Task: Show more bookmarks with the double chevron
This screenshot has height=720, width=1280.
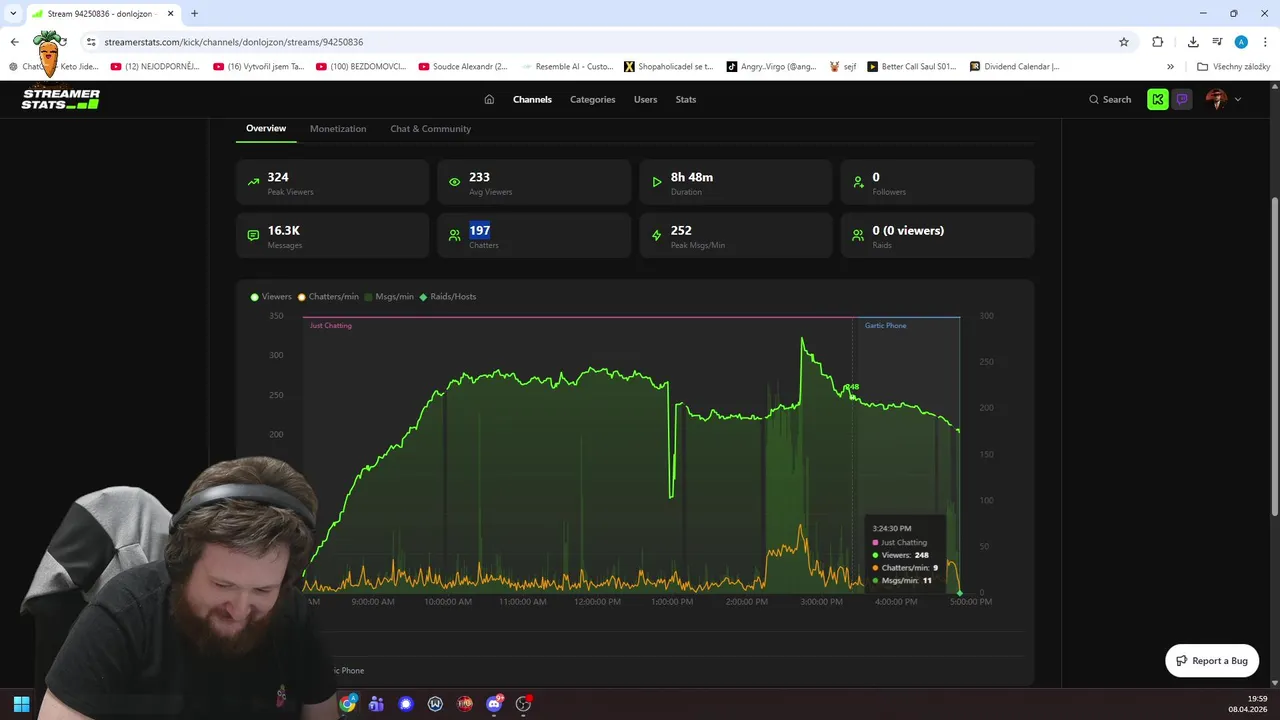Action: pos(1170,67)
